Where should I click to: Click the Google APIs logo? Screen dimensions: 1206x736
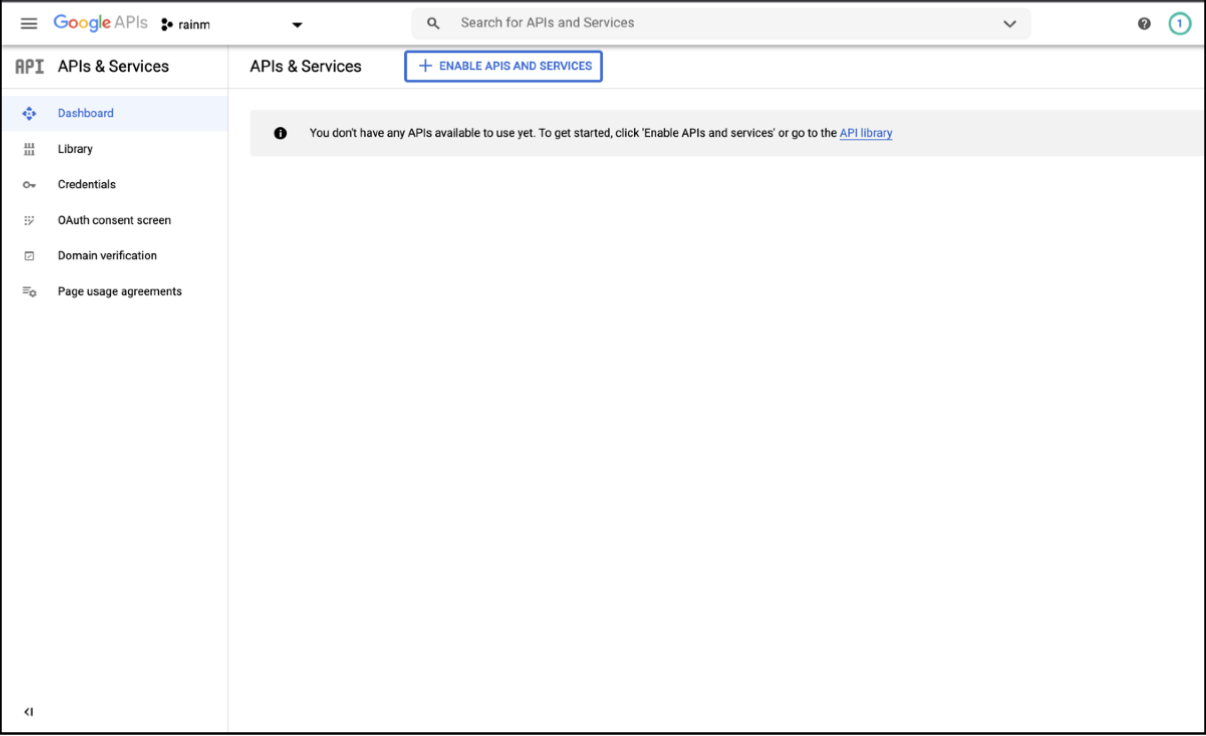coord(100,23)
